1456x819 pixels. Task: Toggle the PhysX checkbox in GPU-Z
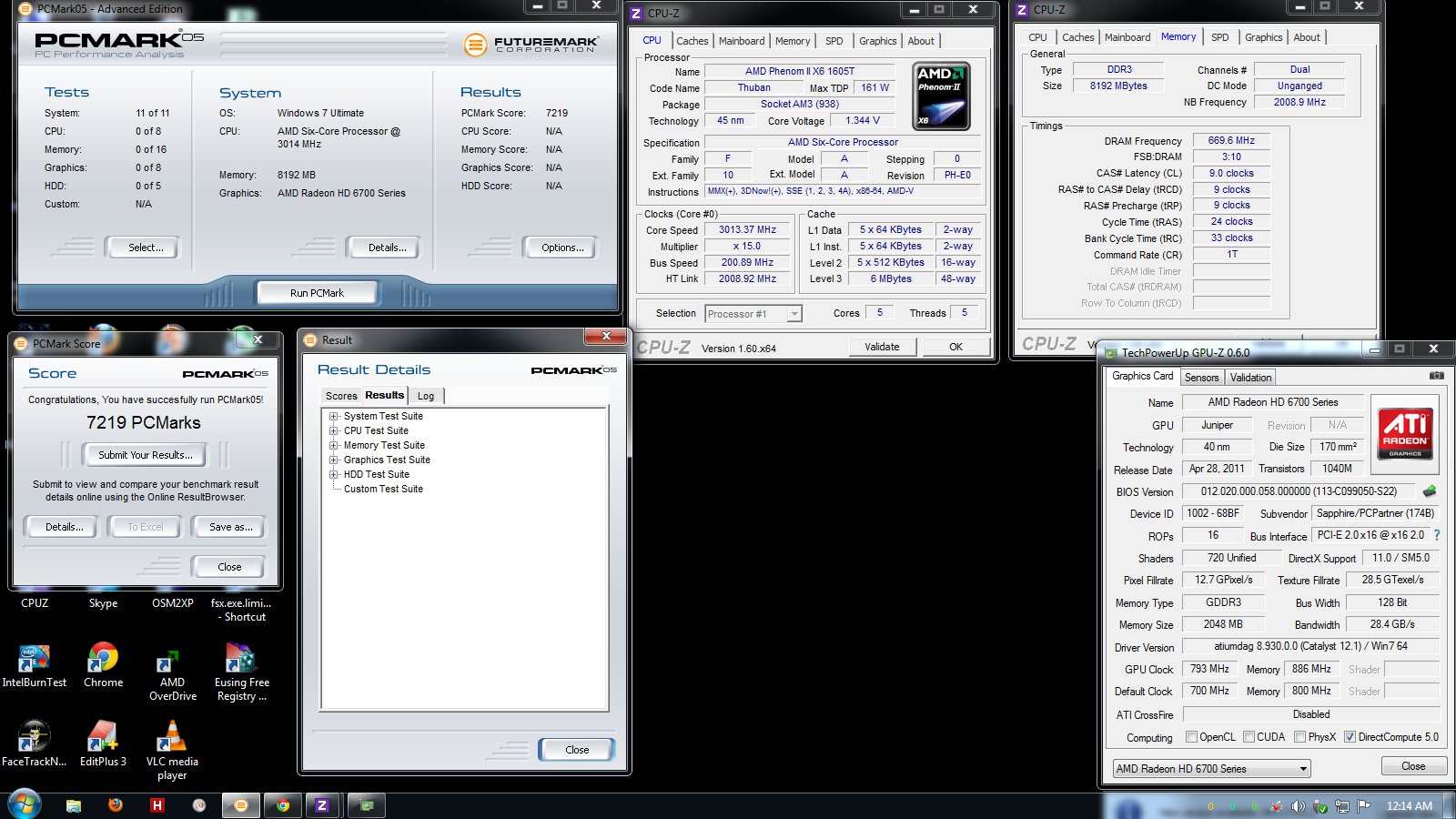(x=1300, y=737)
